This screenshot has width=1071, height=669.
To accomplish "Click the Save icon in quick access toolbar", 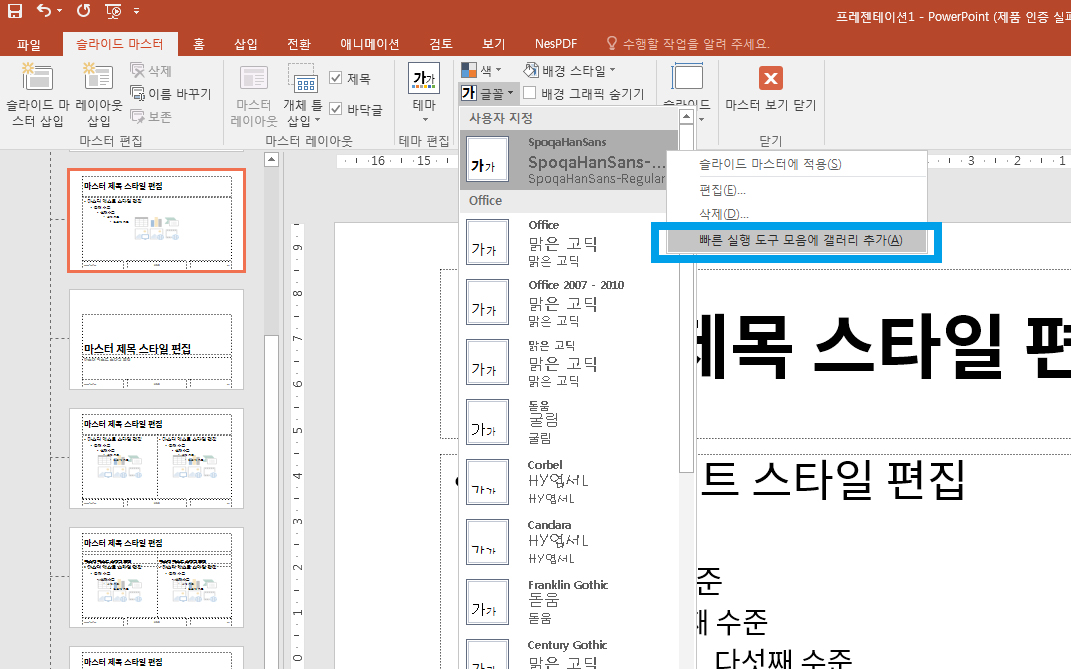I will 14,11.
